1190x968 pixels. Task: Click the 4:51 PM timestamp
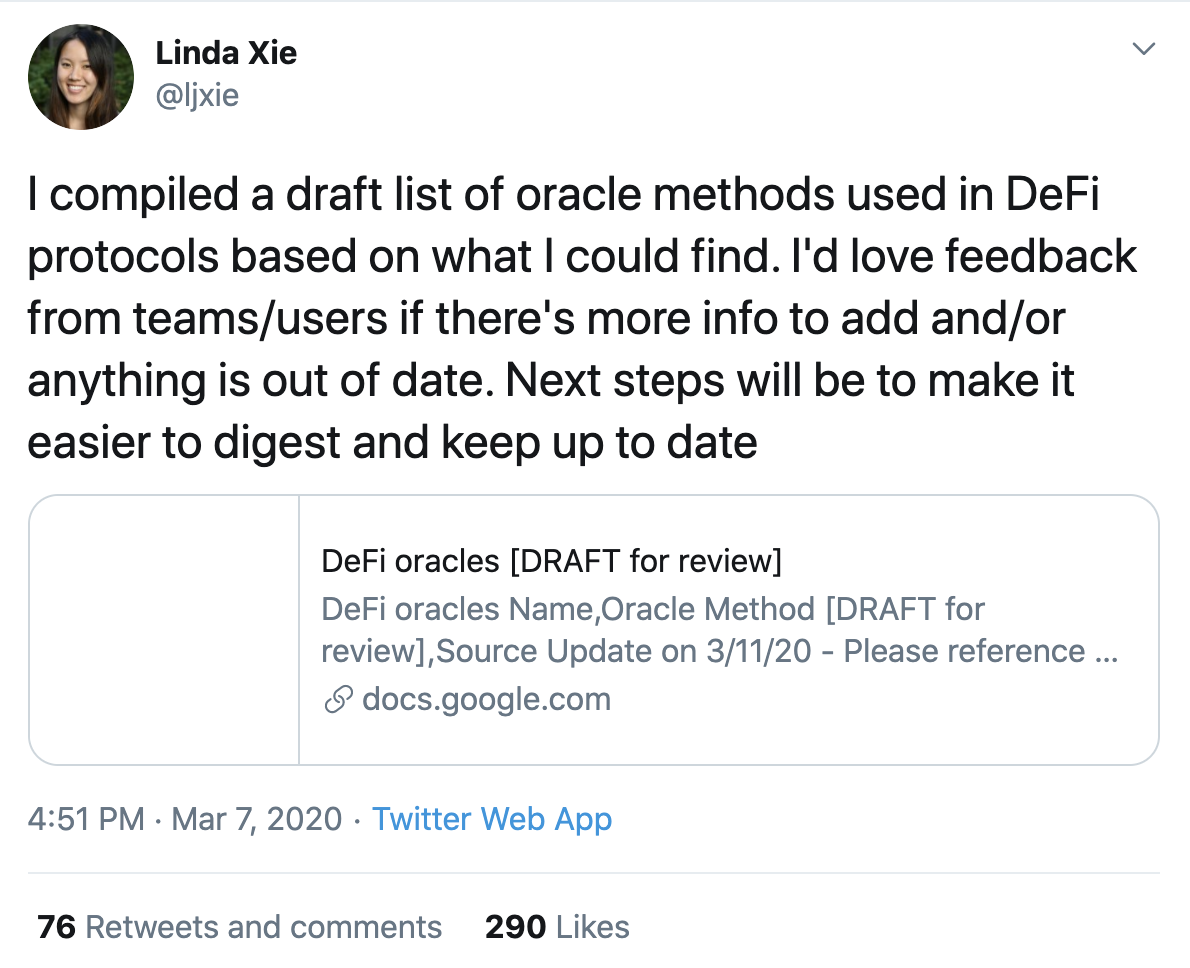pyautogui.click(x=86, y=819)
